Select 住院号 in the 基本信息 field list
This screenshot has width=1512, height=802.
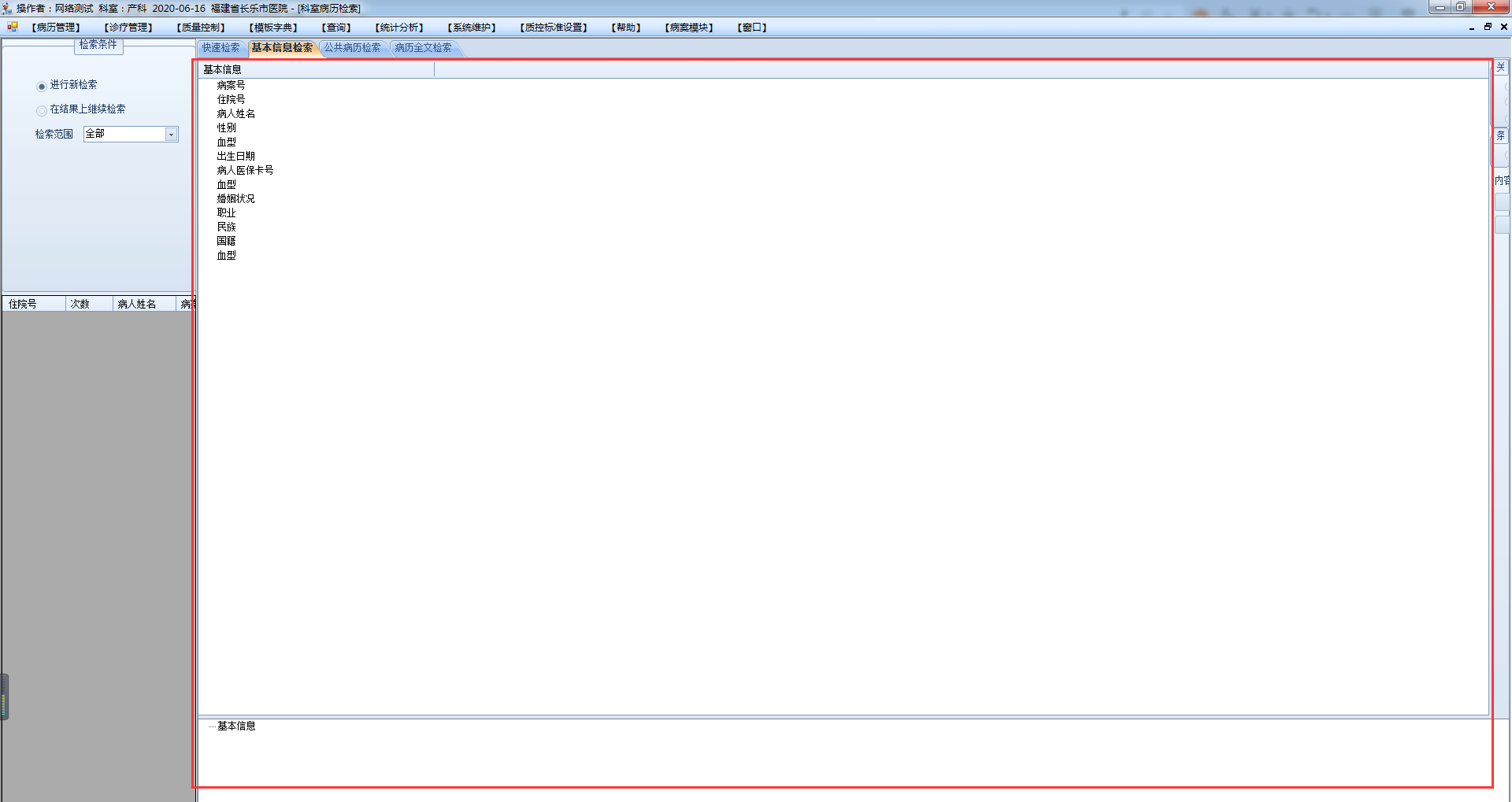tap(232, 99)
